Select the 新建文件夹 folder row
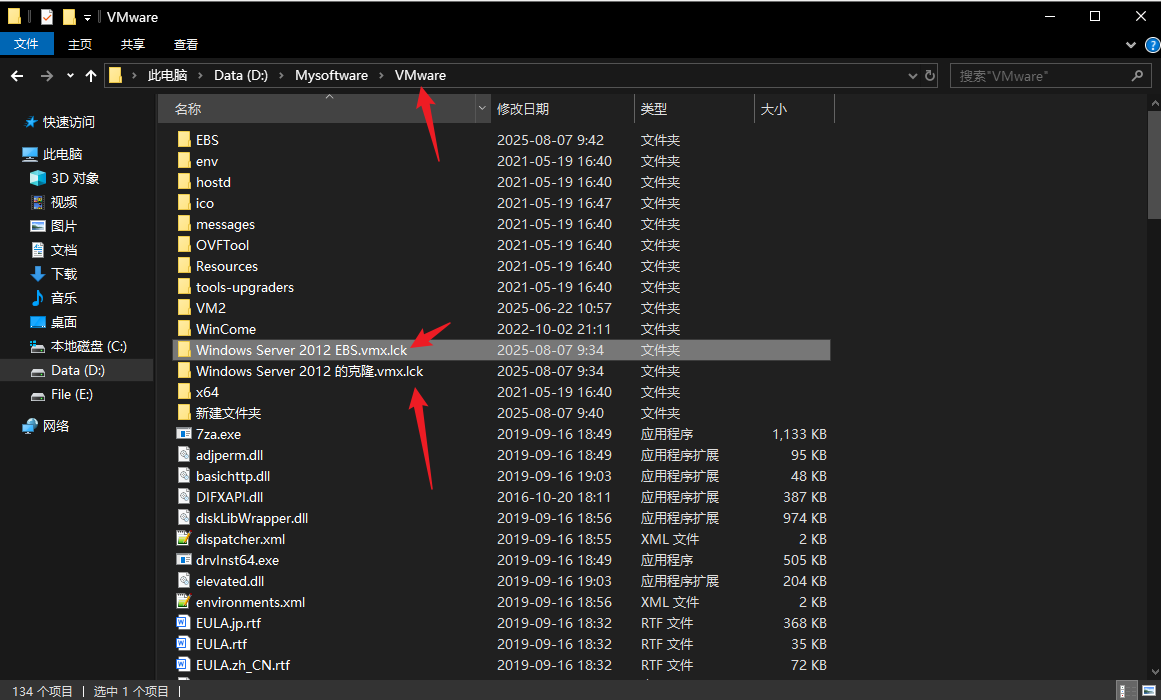1161x700 pixels. tap(502, 413)
